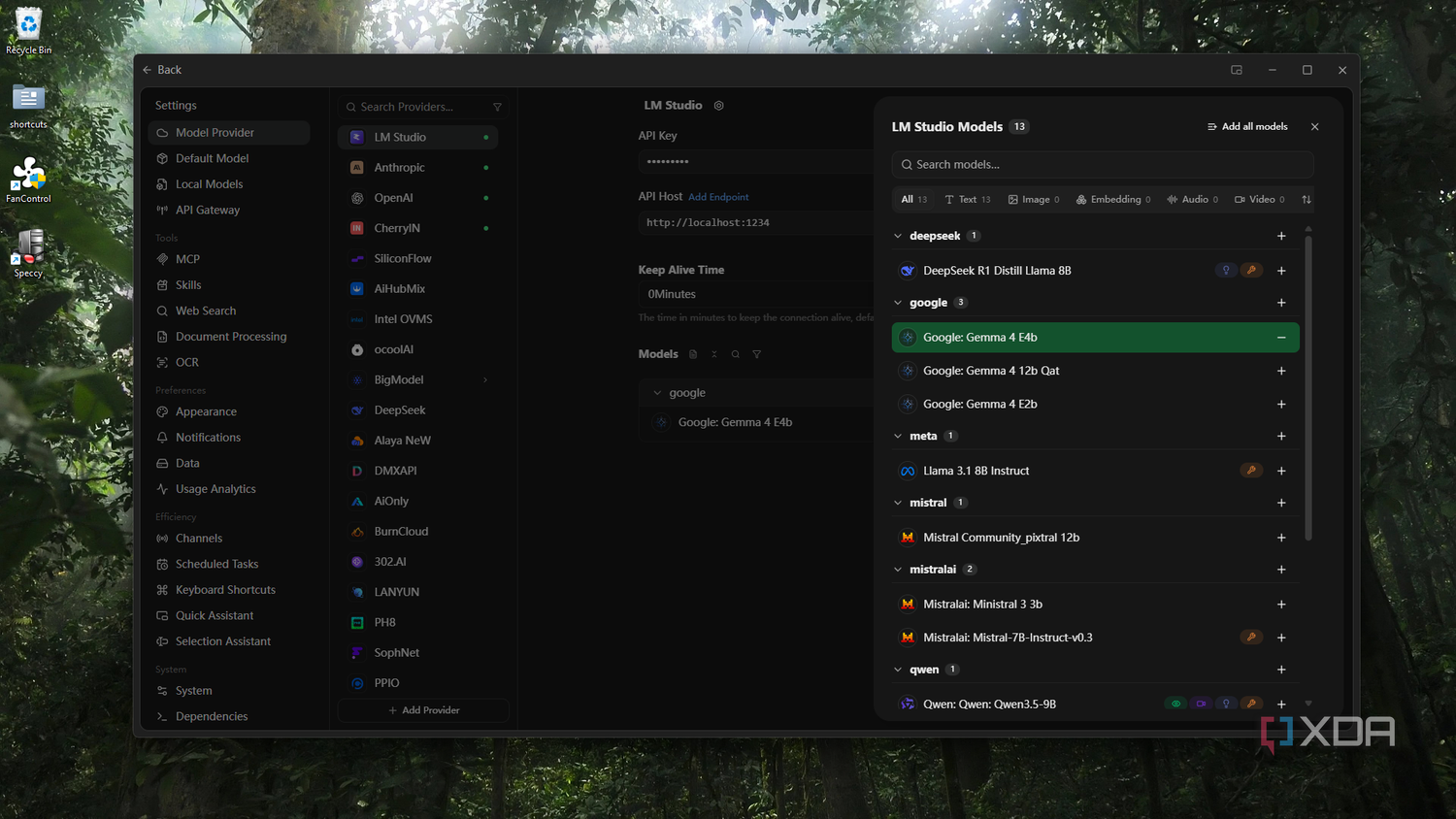
Task: Add Mistral-7B-Instruct-v0.3 with its plus icon
Action: (1281, 638)
